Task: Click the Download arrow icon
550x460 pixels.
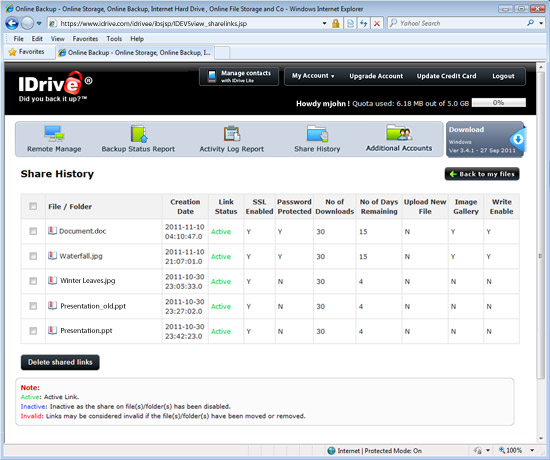Action: (x=518, y=139)
